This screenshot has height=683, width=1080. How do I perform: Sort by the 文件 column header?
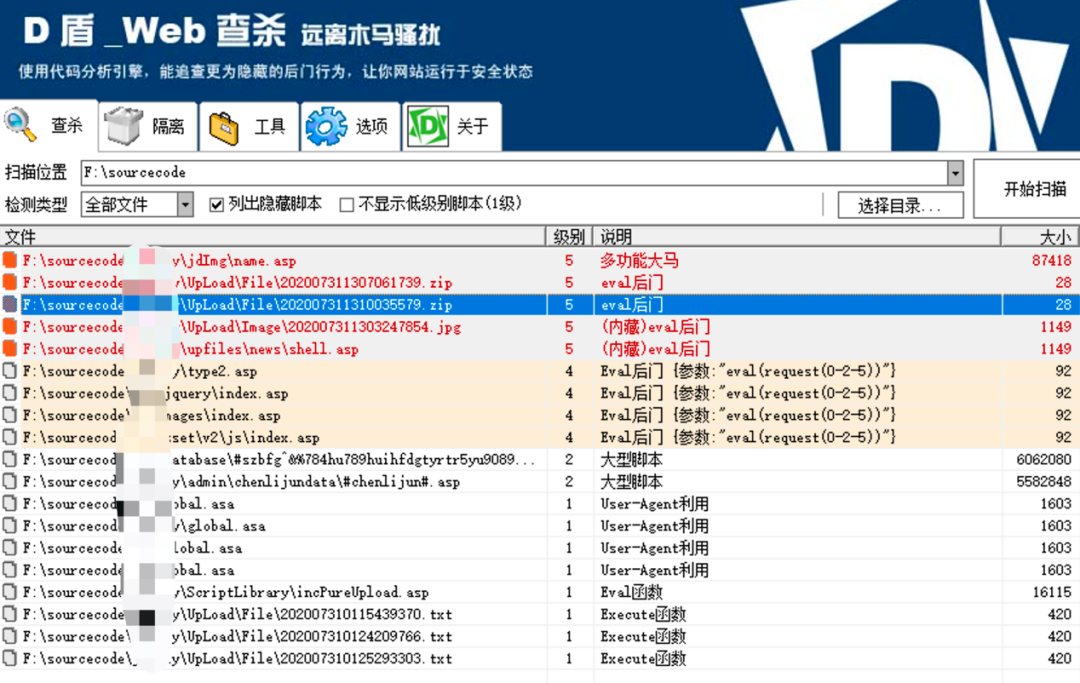pos(273,237)
